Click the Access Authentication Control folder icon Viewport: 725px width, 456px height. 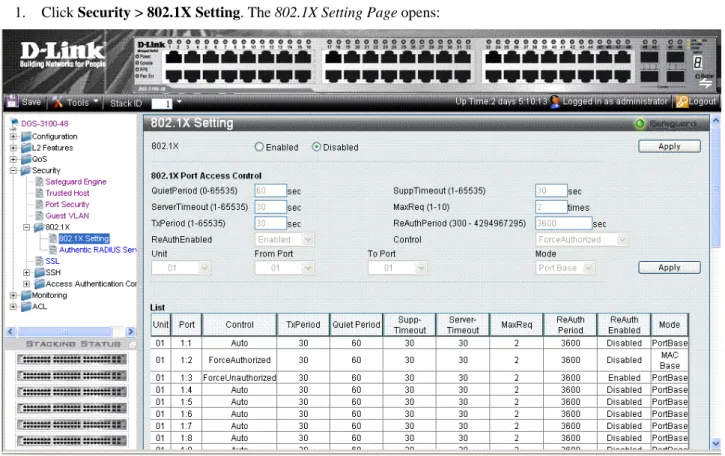click(39, 283)
